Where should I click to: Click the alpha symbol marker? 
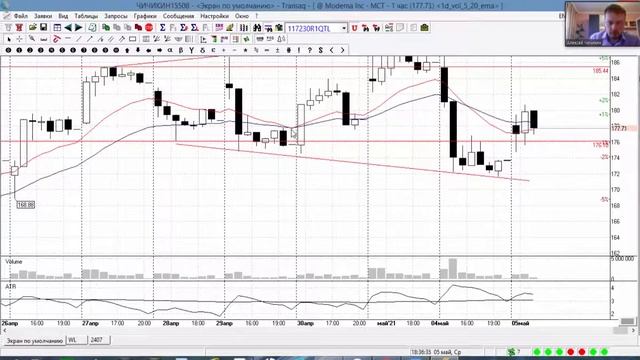pyautogui.click(x=170, y=50)
